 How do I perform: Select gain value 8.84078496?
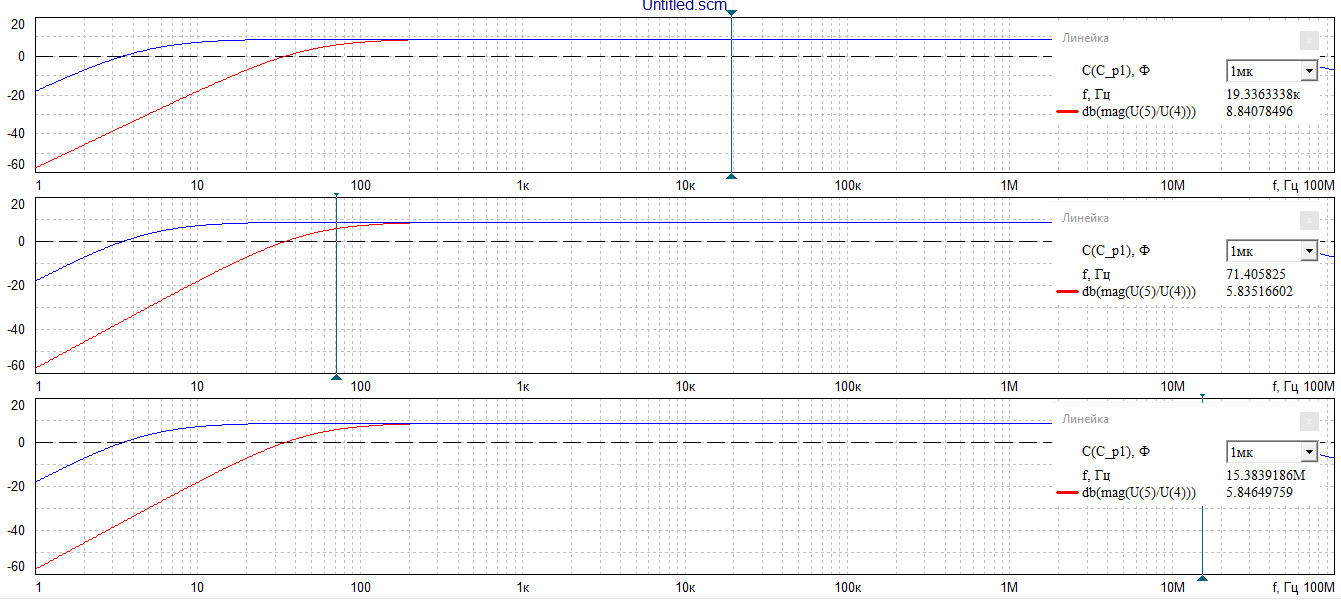tap(1259, 112)
